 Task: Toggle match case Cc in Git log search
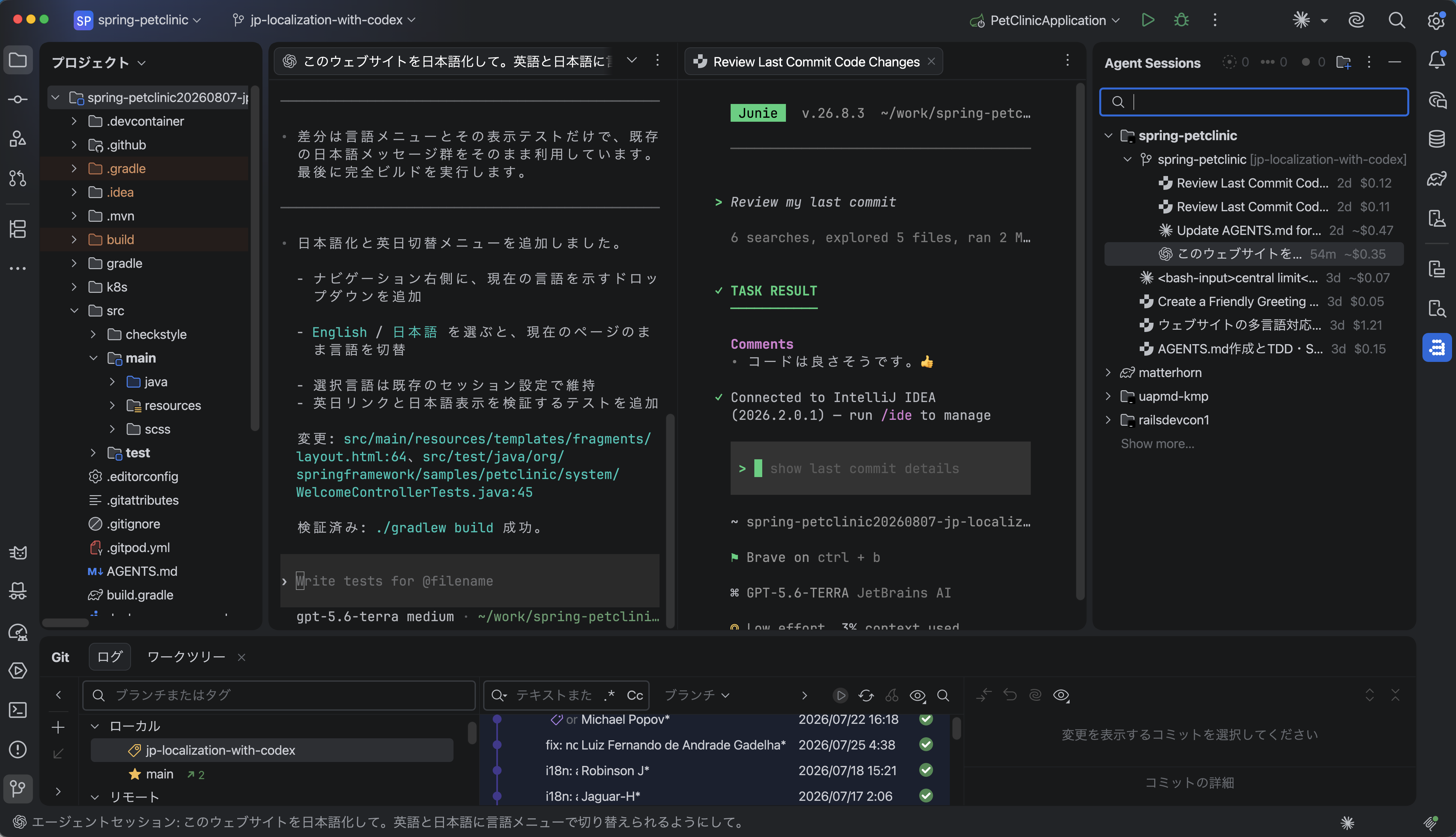pos(635,695)
